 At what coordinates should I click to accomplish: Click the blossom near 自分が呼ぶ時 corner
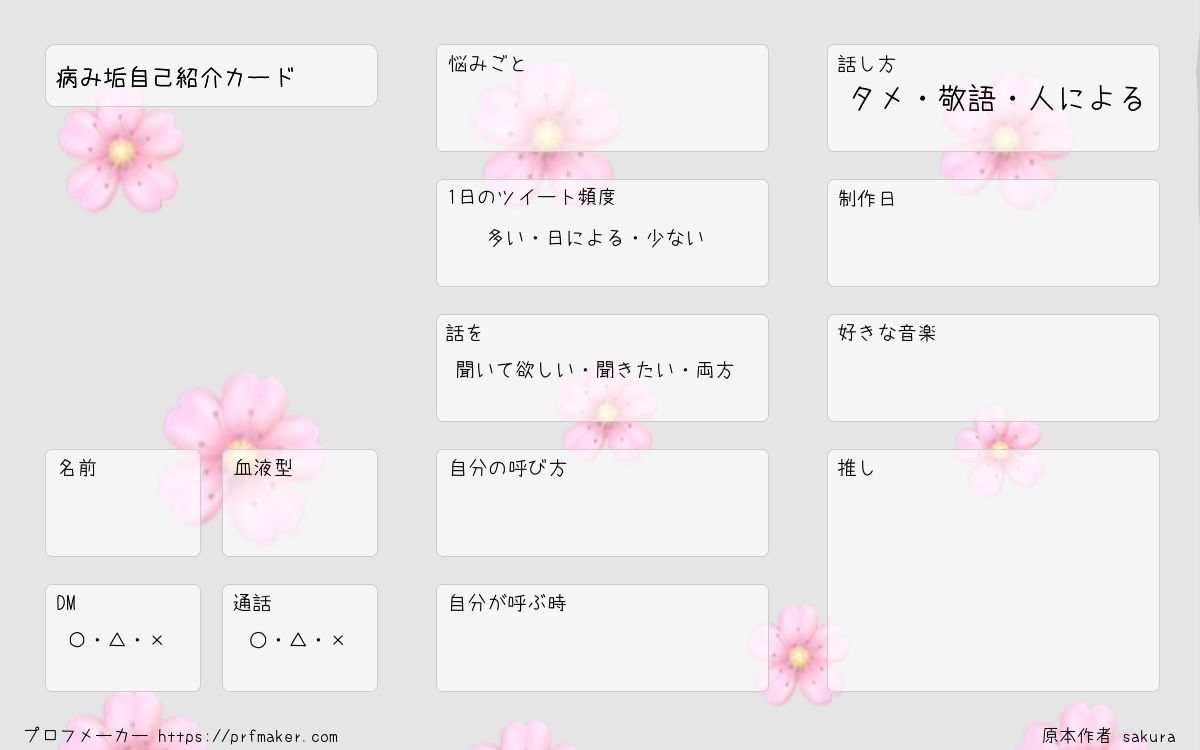pos(798,655)
